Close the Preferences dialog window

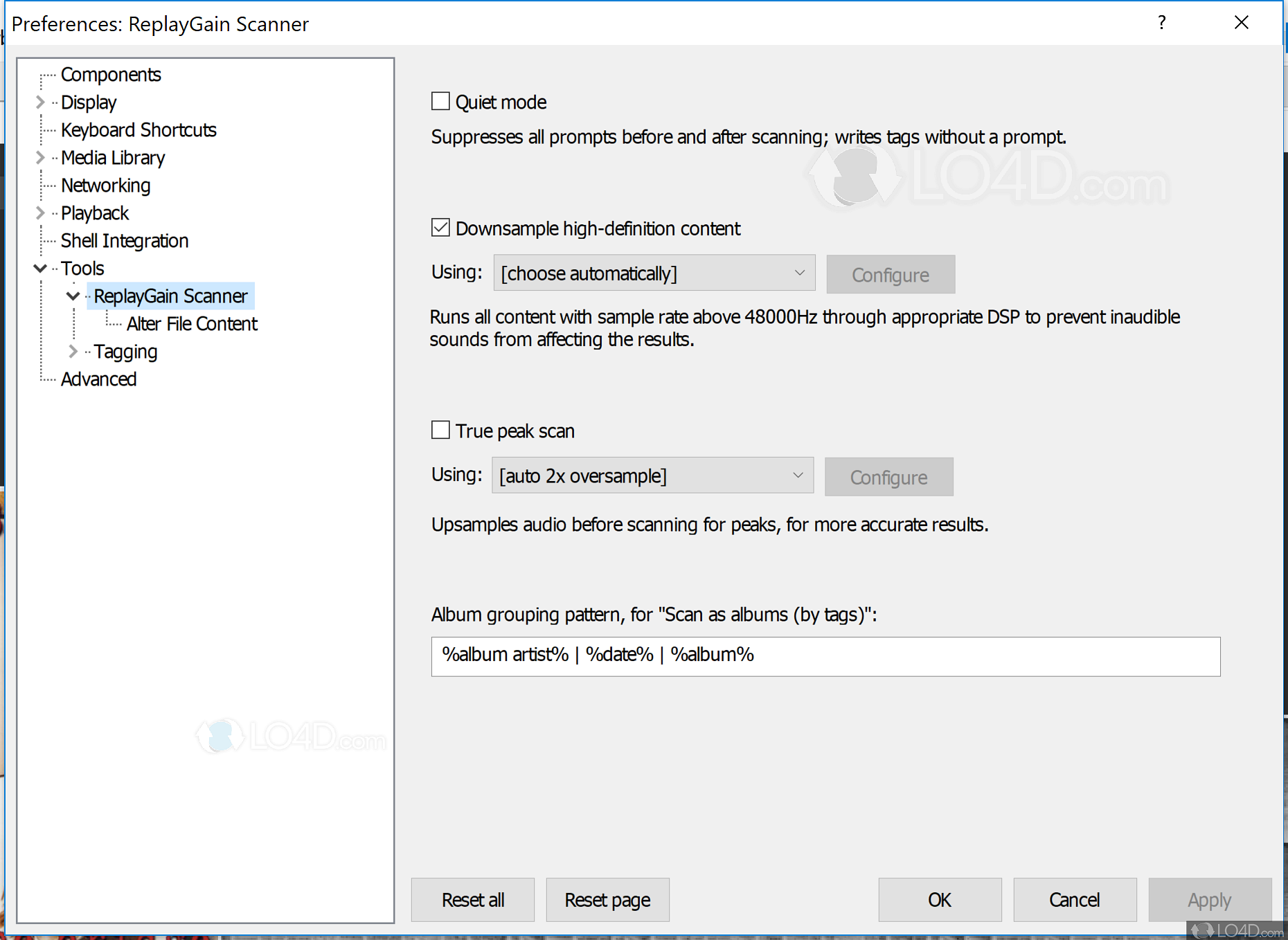pyautogui.click(x=1241, y=23)
